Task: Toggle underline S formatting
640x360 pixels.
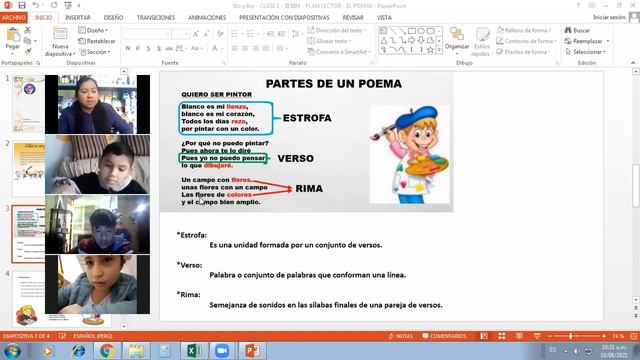Action: 148,48
